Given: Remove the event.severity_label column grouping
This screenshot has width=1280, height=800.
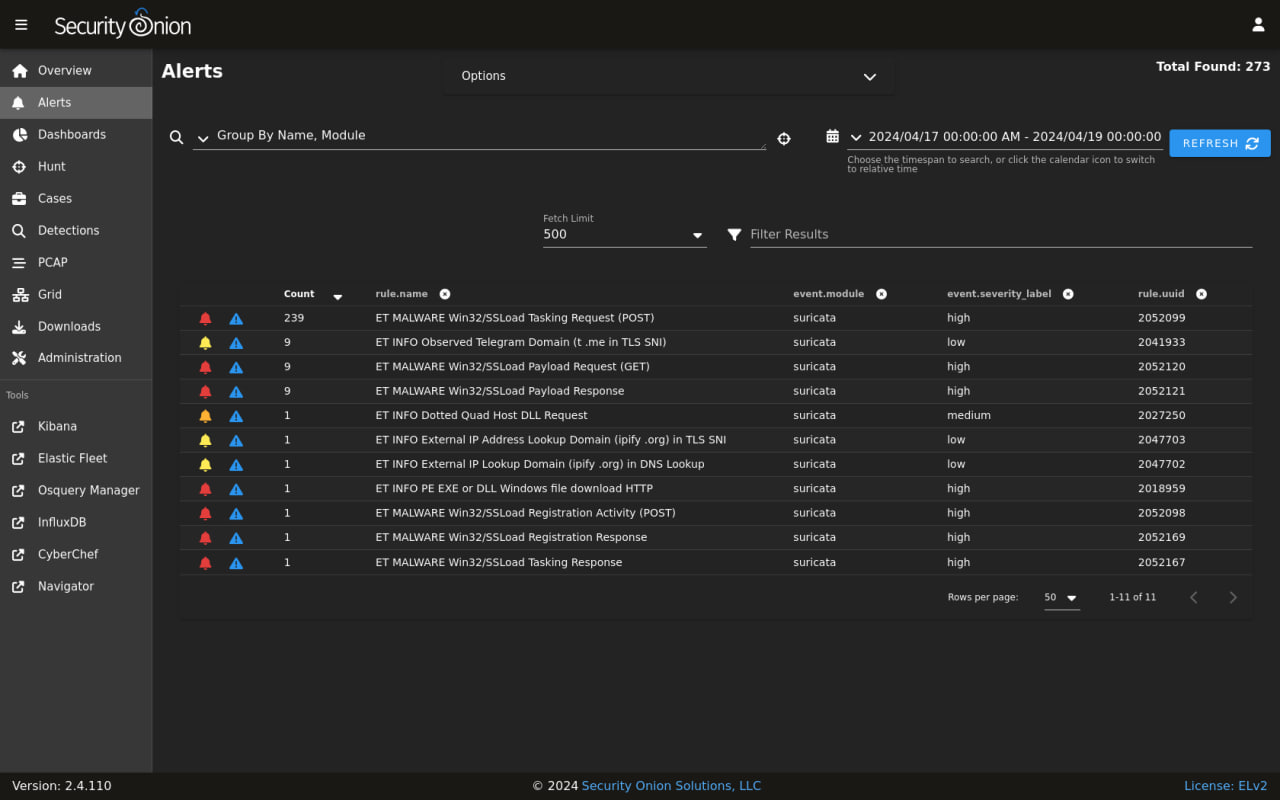Looking at the screenshot, I should (1068, 294).
